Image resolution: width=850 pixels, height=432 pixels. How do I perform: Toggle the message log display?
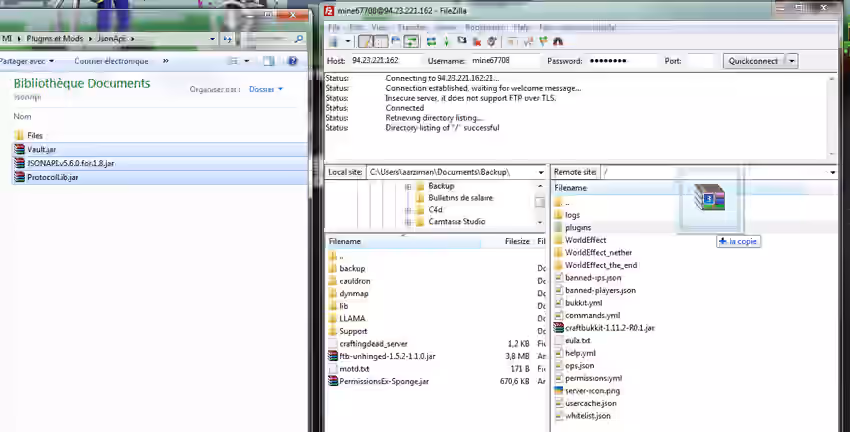click(x=366, y=42)
